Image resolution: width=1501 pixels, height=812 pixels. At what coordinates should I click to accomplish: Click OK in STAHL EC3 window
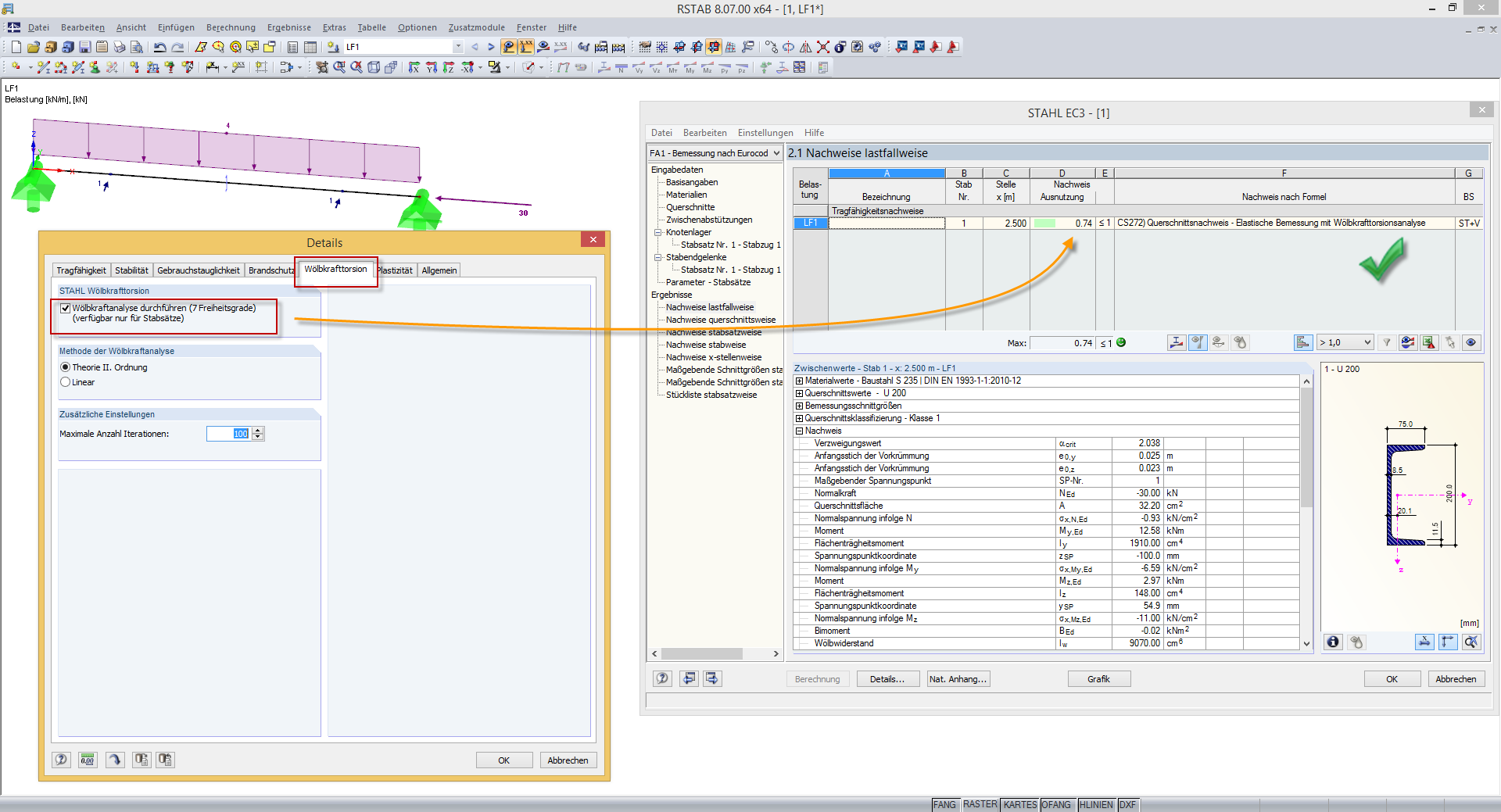point(1392,679)
